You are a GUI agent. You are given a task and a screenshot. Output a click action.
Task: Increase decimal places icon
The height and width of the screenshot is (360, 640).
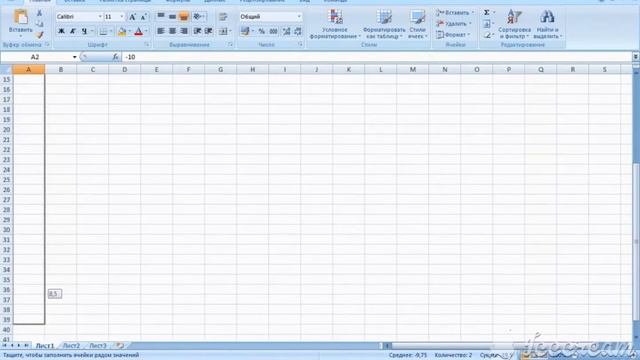pos(287,31)
